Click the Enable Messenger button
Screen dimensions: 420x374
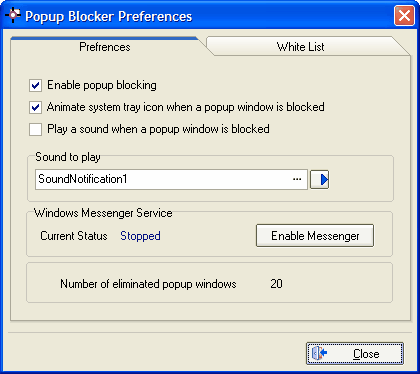315,236
